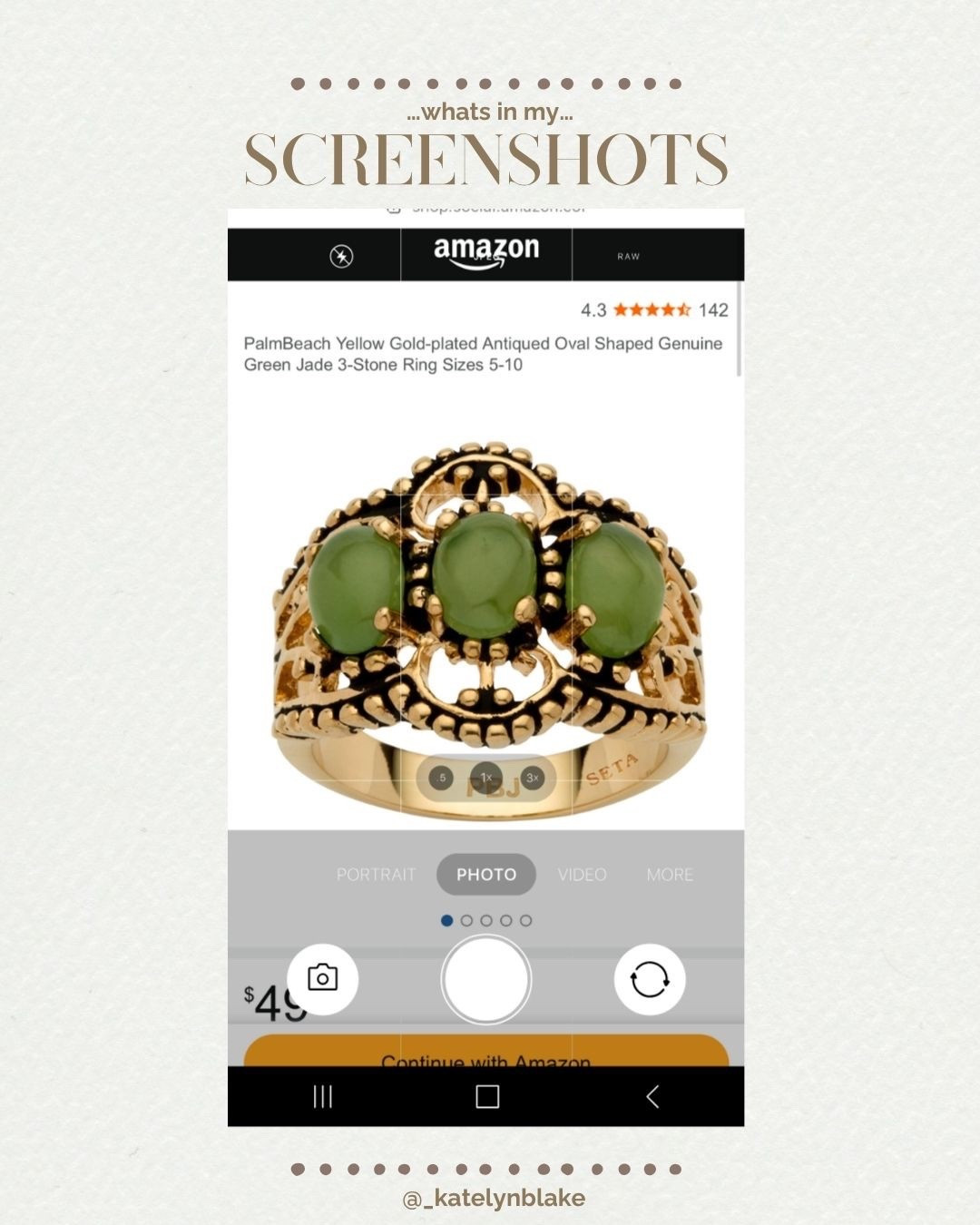Tap the Android back arrow
980x1225 pixels.
tap(652, 1096)
